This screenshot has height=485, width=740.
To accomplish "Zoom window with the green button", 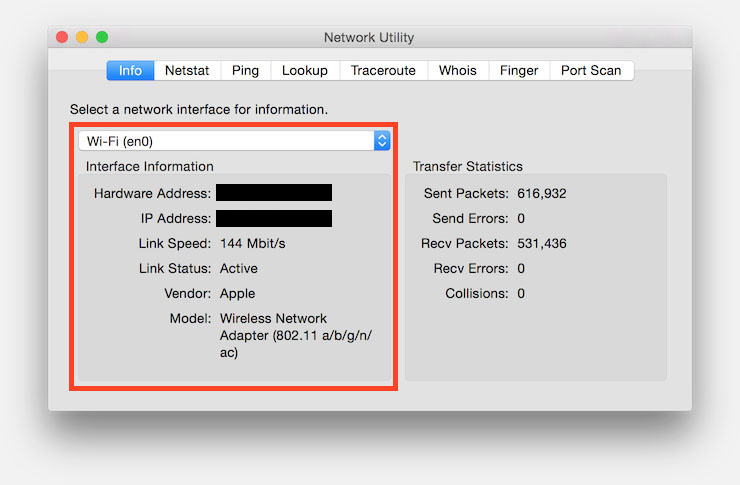I will coord(102,38).
